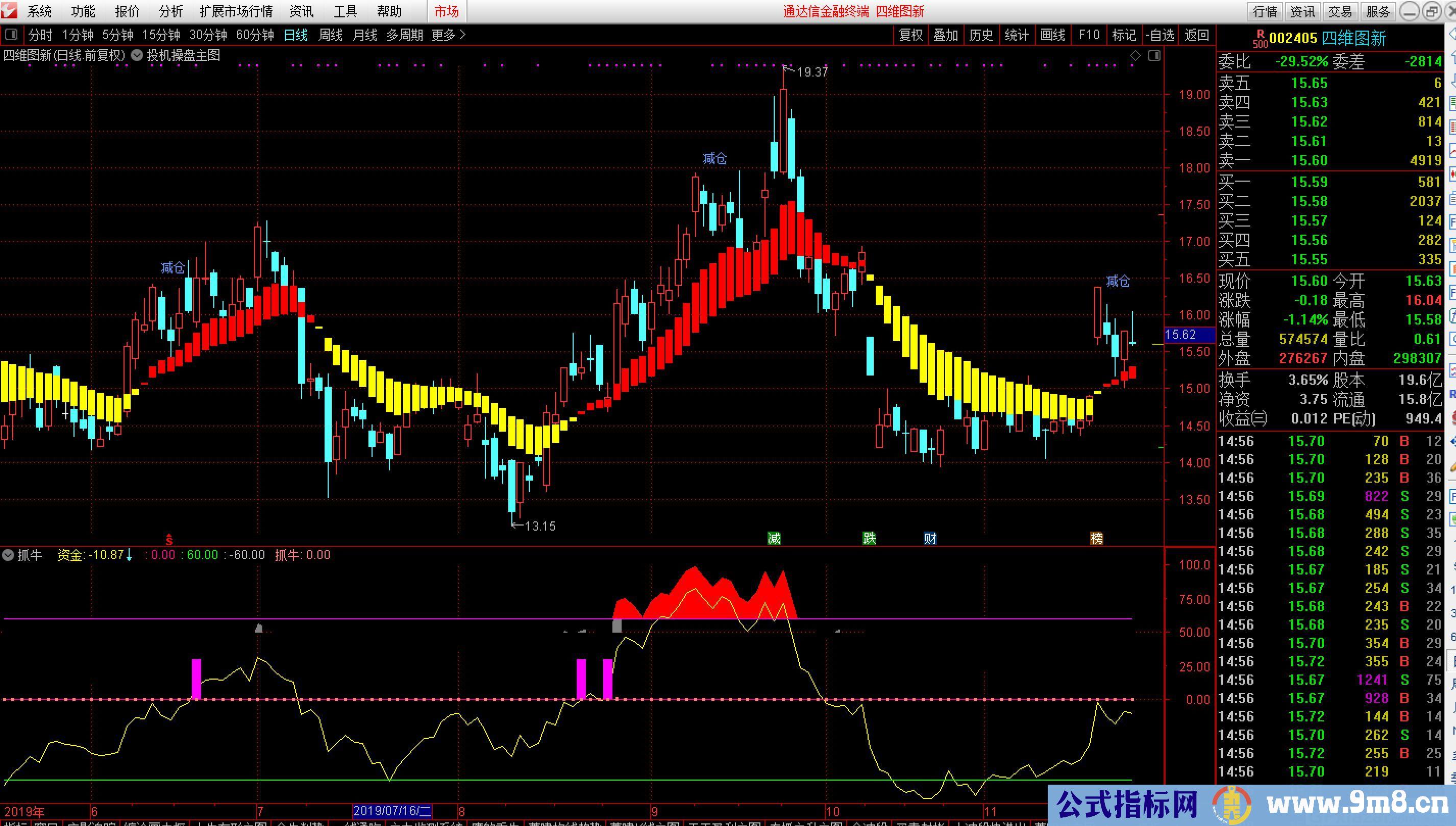Click the 跌 info marker on chart bottom
Viewport: 1456px width, 826px height.
869,538
